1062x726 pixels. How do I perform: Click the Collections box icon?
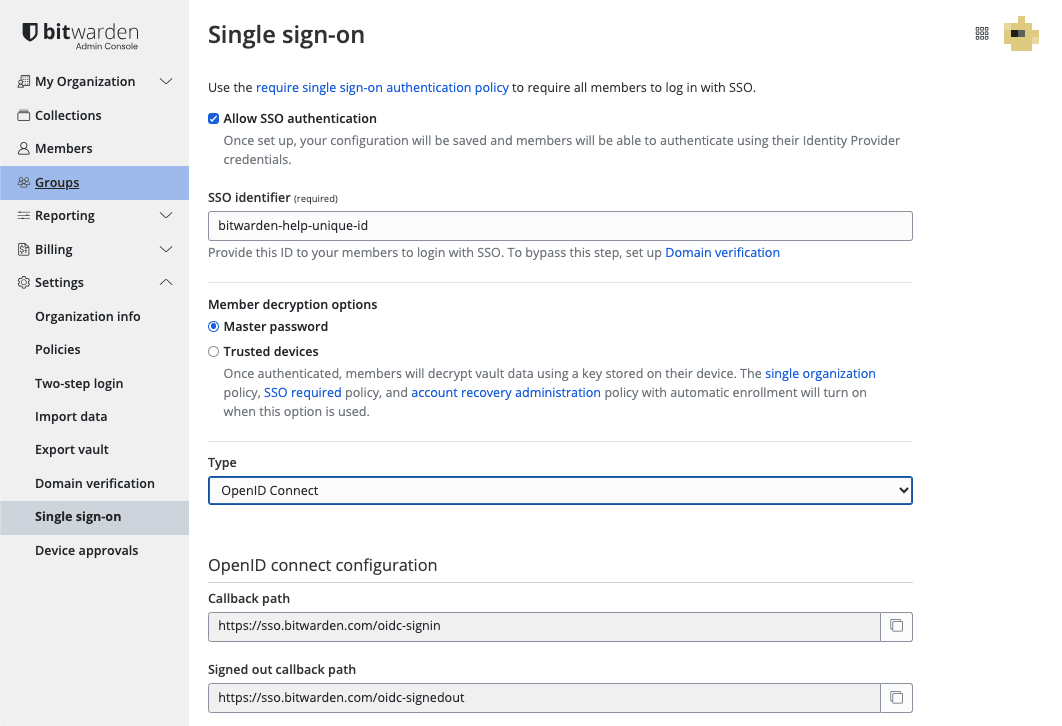tap(24, 115)
